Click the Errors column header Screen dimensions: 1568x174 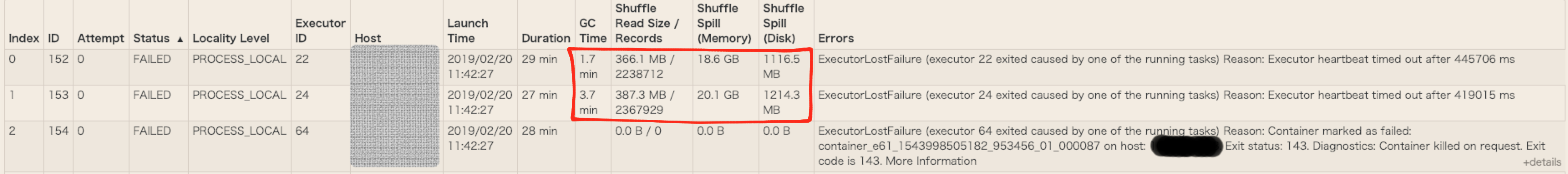click(x=836, y=38)
